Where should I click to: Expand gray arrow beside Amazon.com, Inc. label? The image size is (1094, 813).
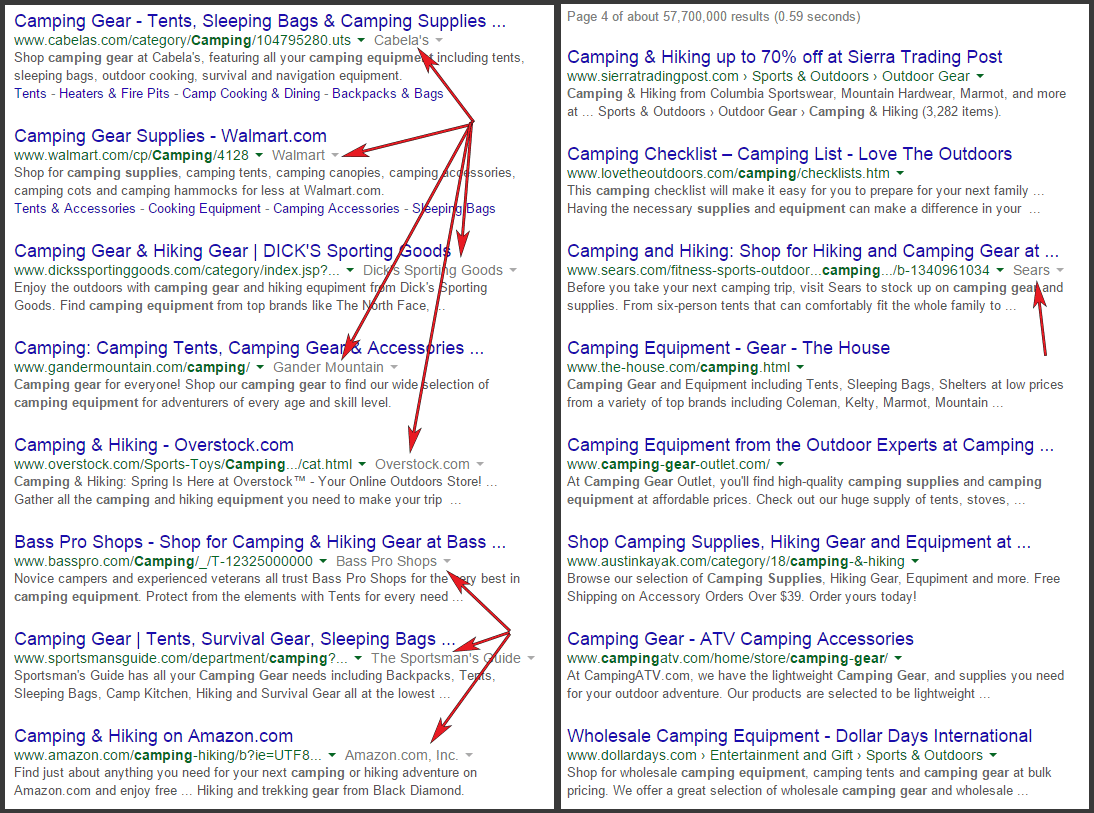469,755
